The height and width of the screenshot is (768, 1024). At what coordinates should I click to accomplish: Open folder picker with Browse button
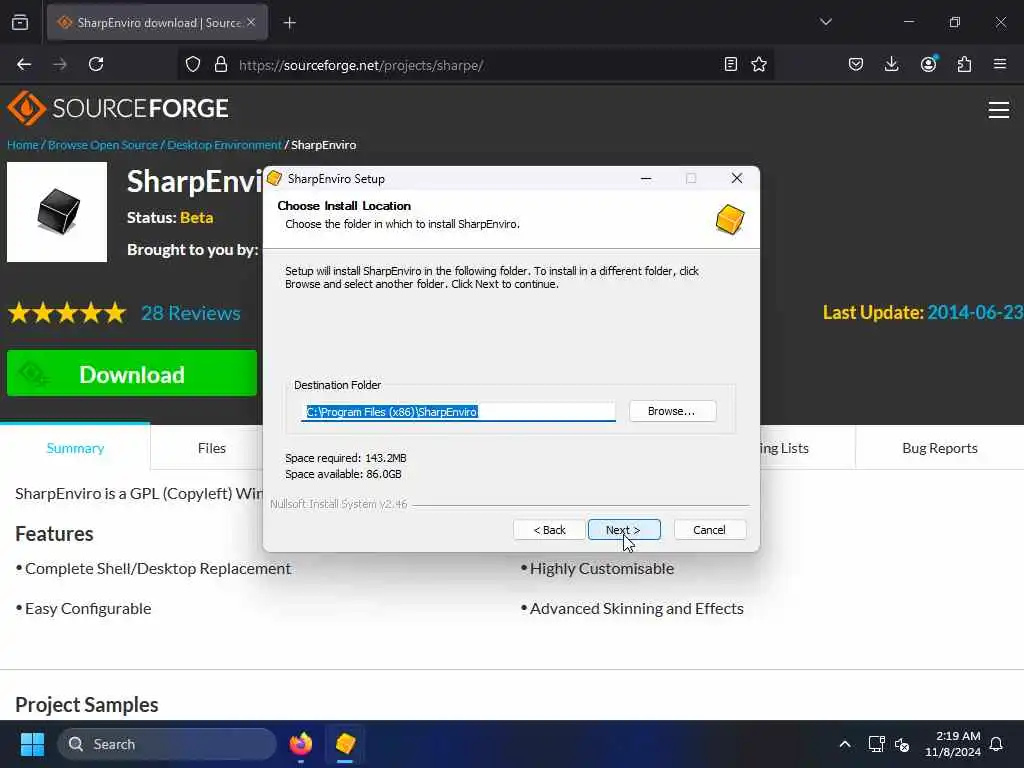click(x=672, y=411)
